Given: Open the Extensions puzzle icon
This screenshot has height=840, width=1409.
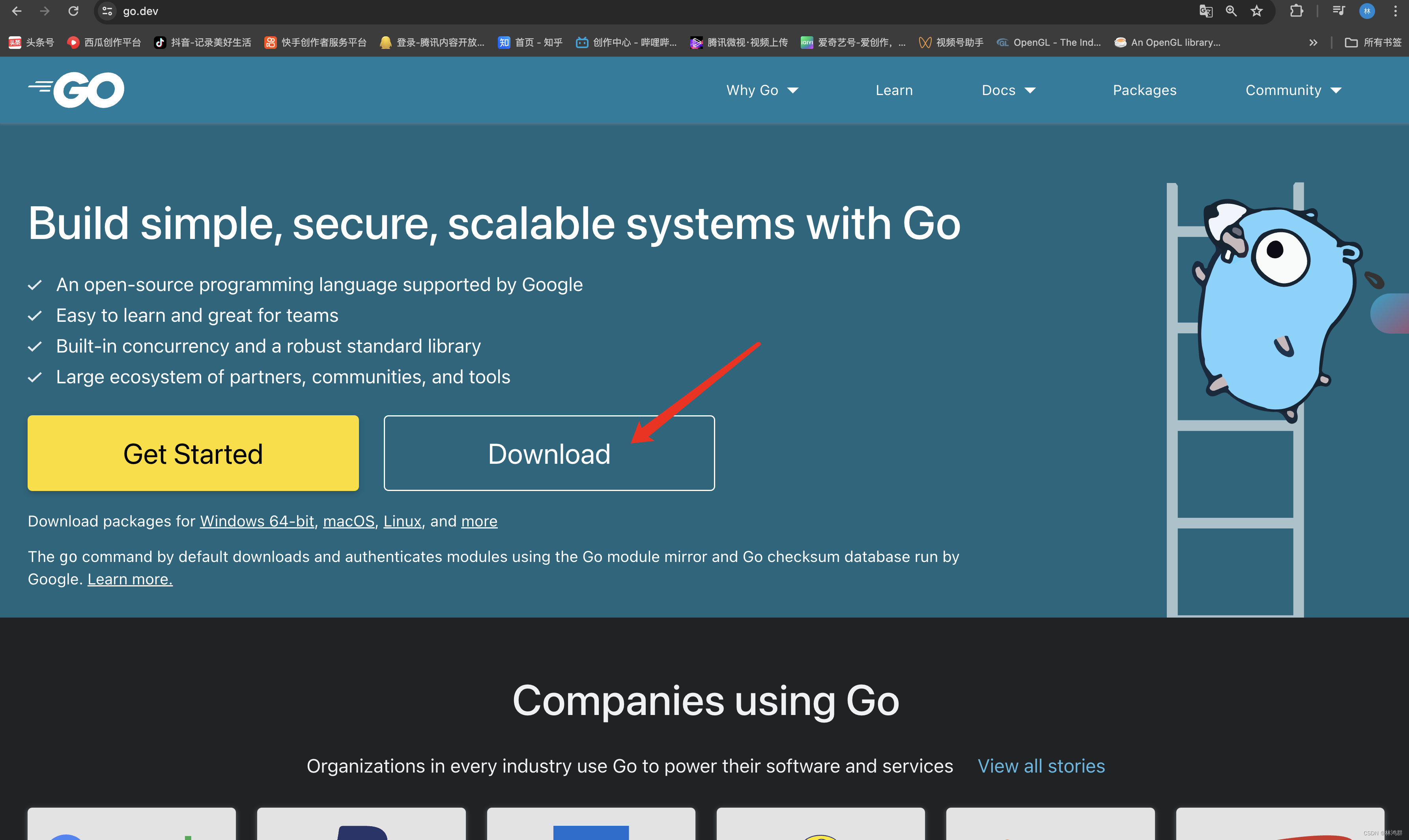Looking at the screenshot, I should tap(1296, 11).
